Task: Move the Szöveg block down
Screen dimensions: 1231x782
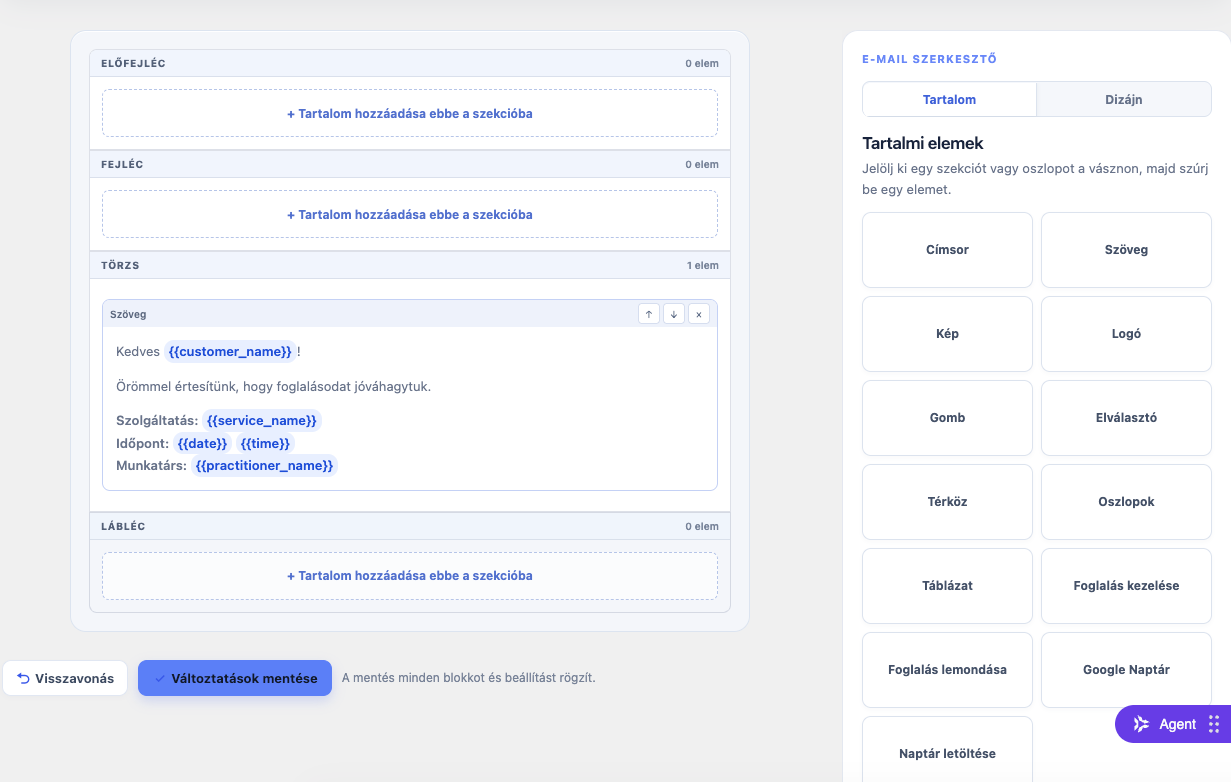Action: (674, 314)
